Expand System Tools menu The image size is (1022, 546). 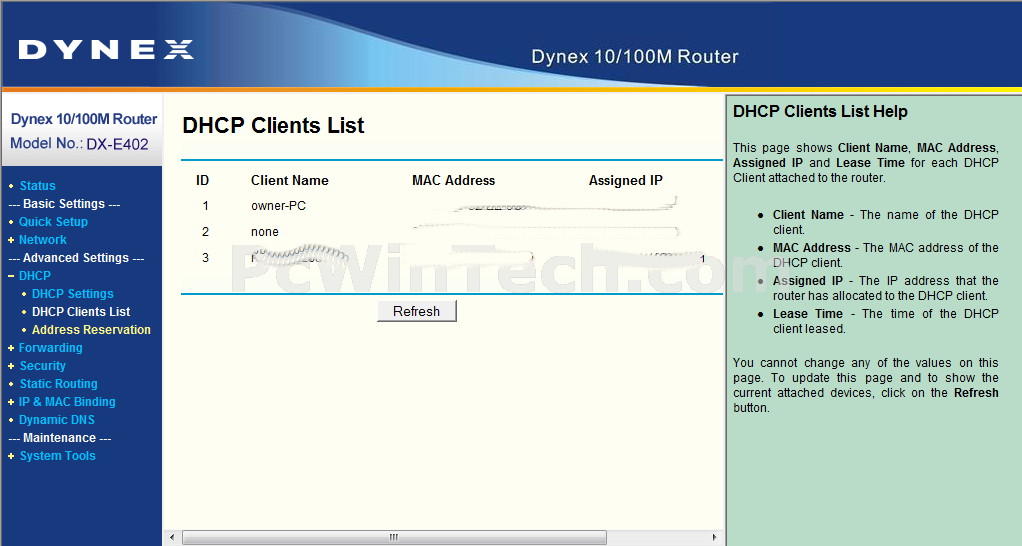pyautogui.click(x=57, y=456)
